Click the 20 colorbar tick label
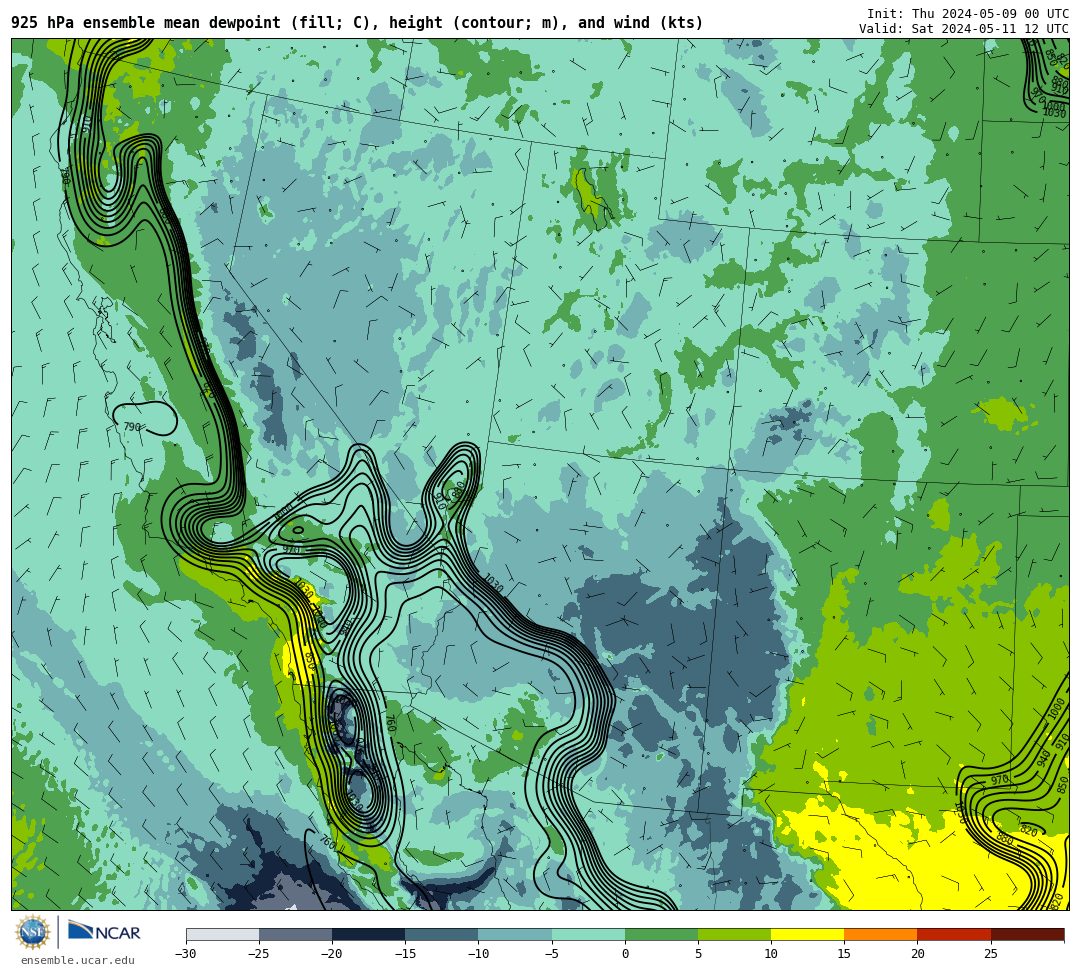1080x973 pixels. (917, 954)
